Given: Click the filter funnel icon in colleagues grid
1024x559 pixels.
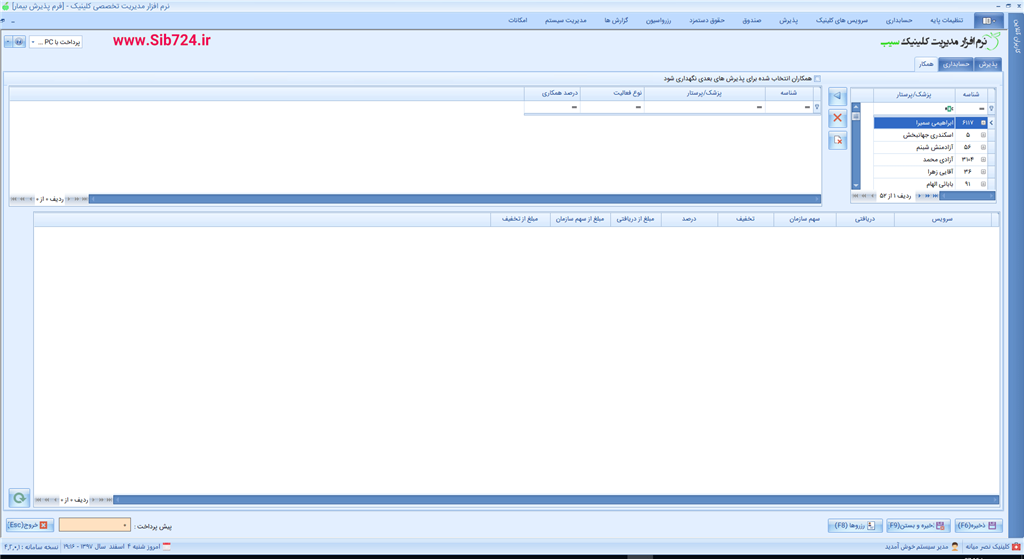Looking at the screenshot, I should point(817,107).
